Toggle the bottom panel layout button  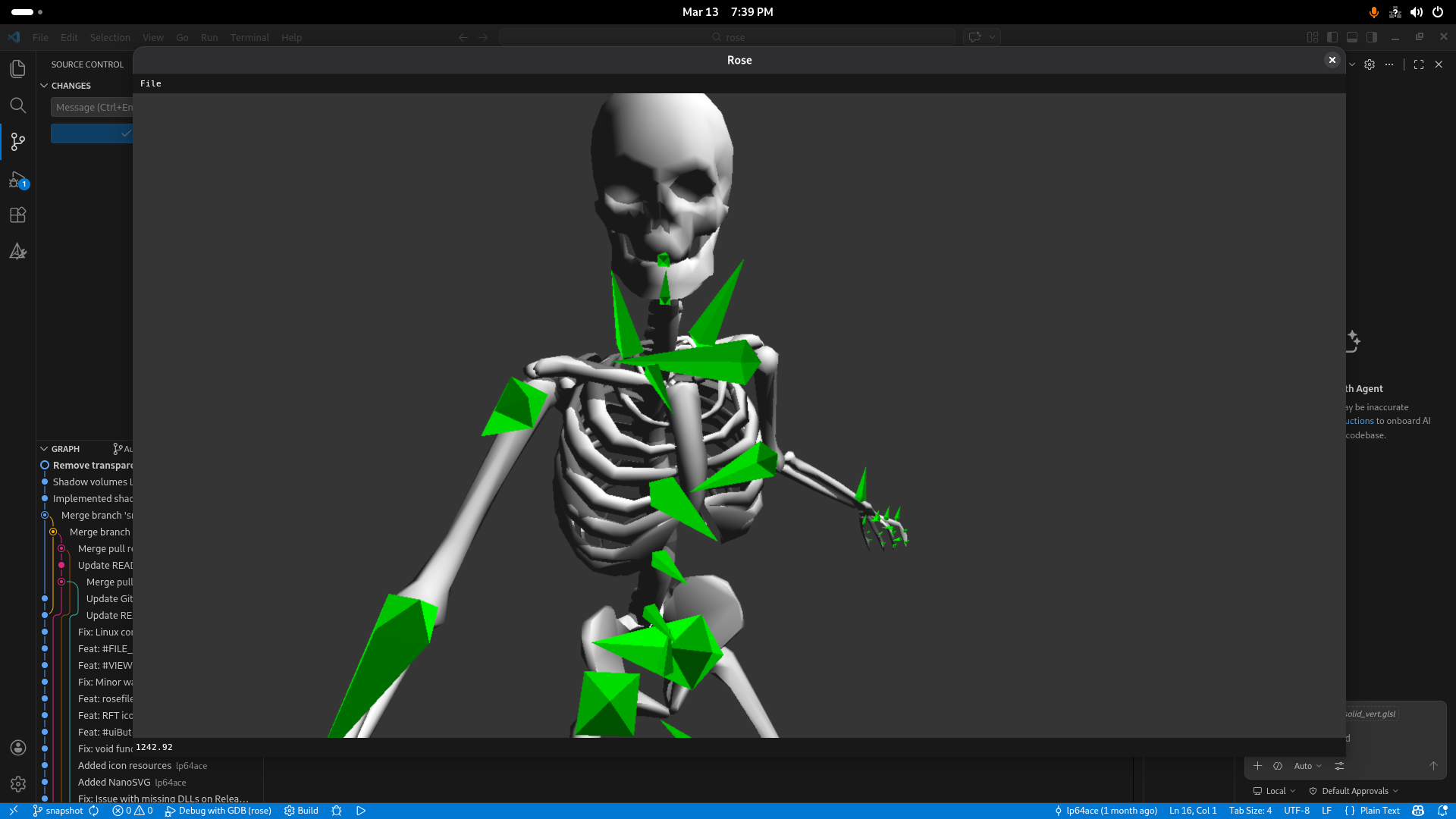click(x=1352, y=37)
